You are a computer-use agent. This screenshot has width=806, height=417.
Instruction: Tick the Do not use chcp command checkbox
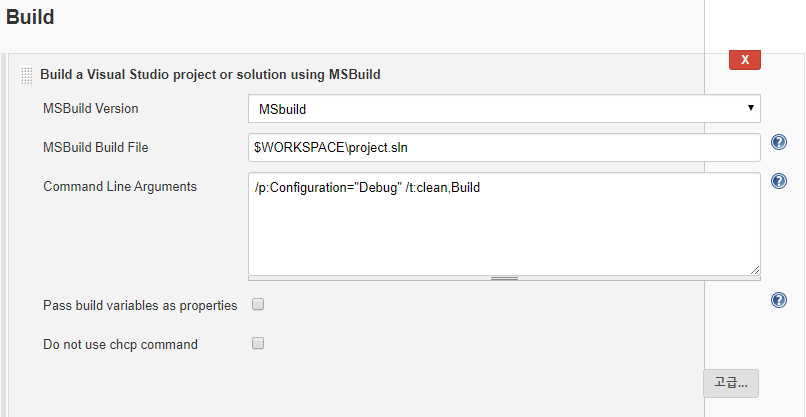pos(258,343)
